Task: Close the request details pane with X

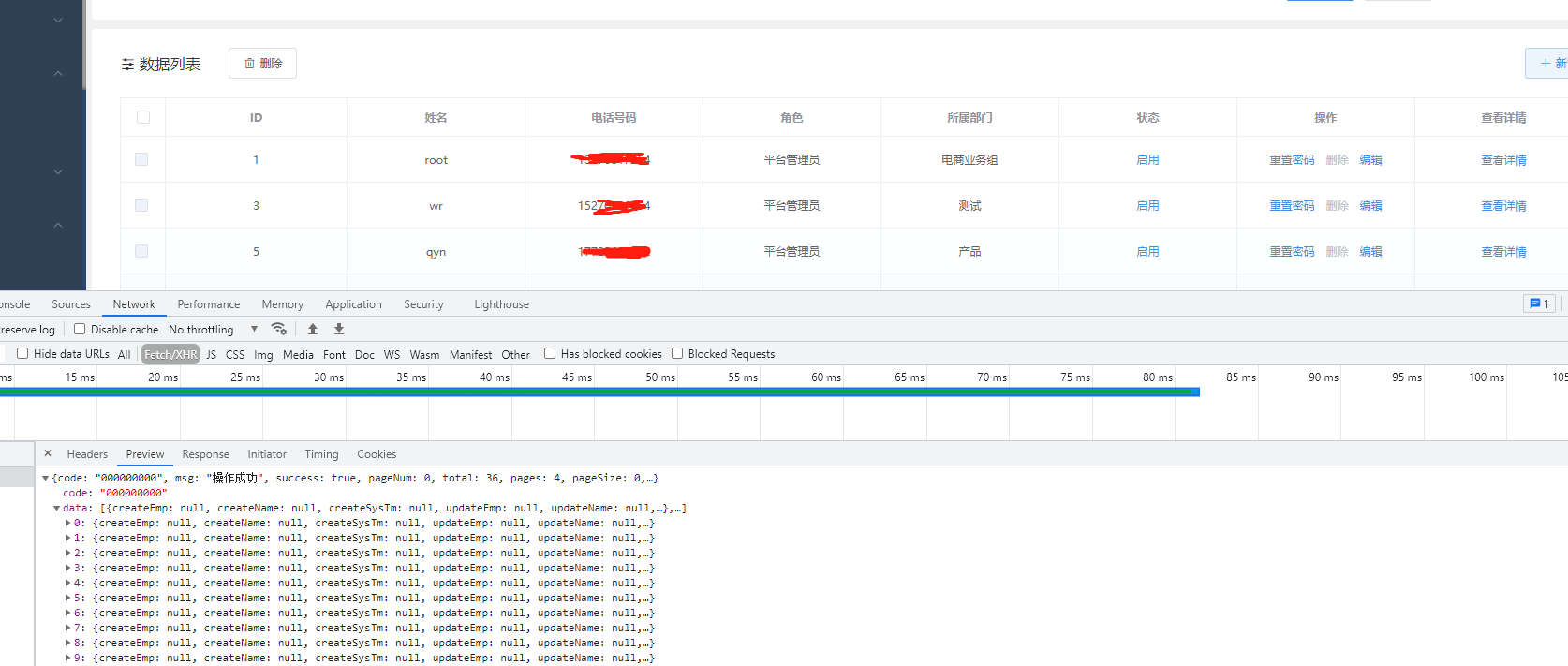Action: click(48, 453)
